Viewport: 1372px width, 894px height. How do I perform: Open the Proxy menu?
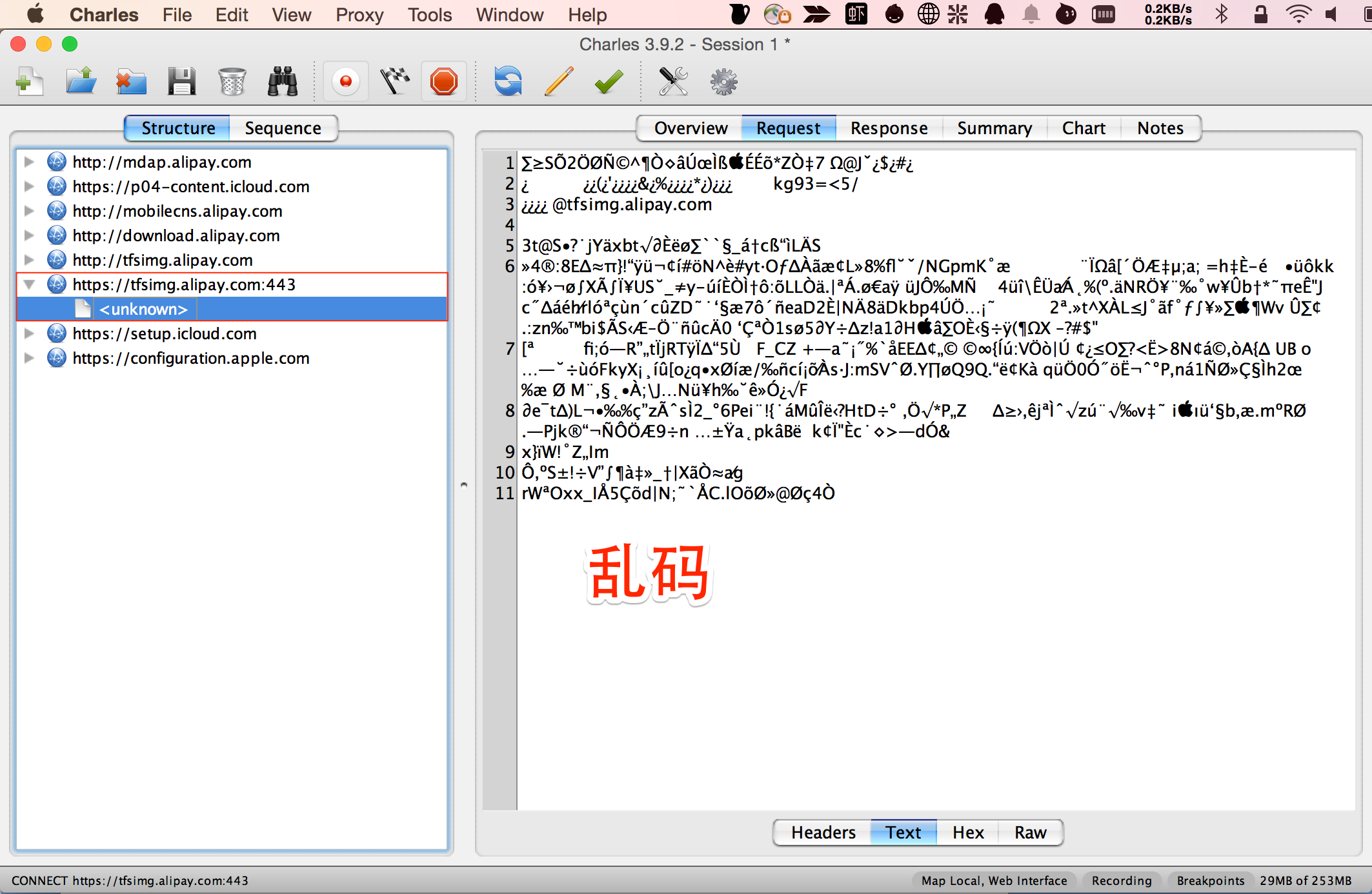click(359, 14)
